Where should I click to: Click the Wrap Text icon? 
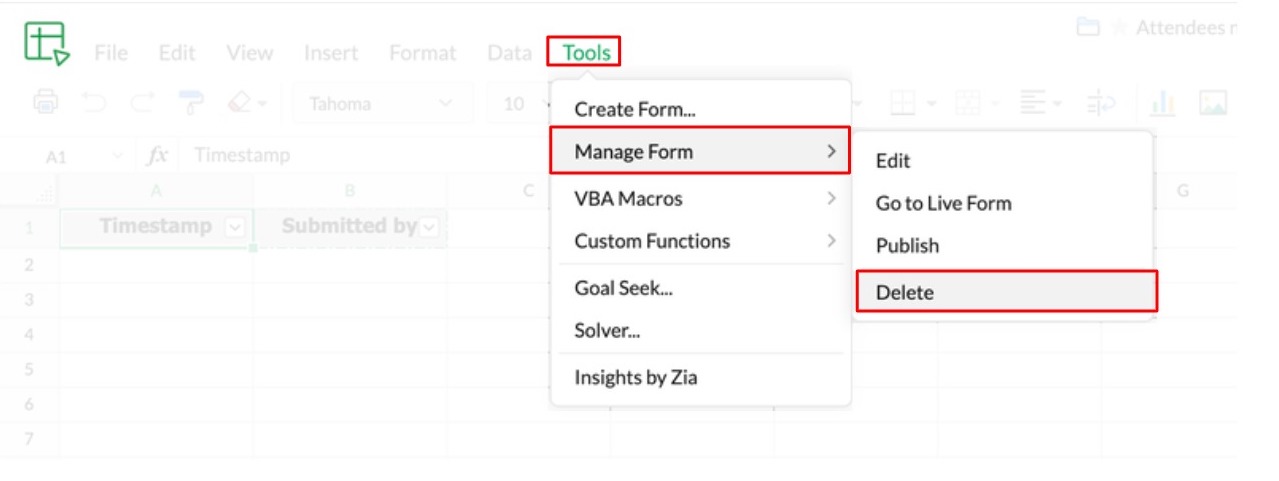(x=1100, y=102)
